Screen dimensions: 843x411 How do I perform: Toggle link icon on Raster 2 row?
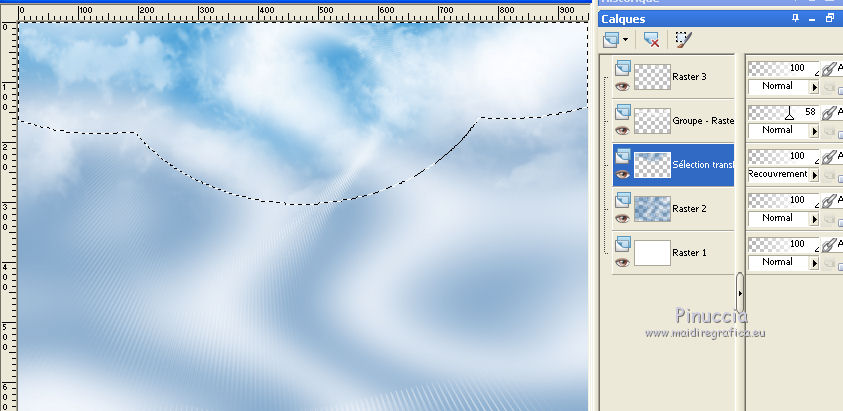(830, 201)
